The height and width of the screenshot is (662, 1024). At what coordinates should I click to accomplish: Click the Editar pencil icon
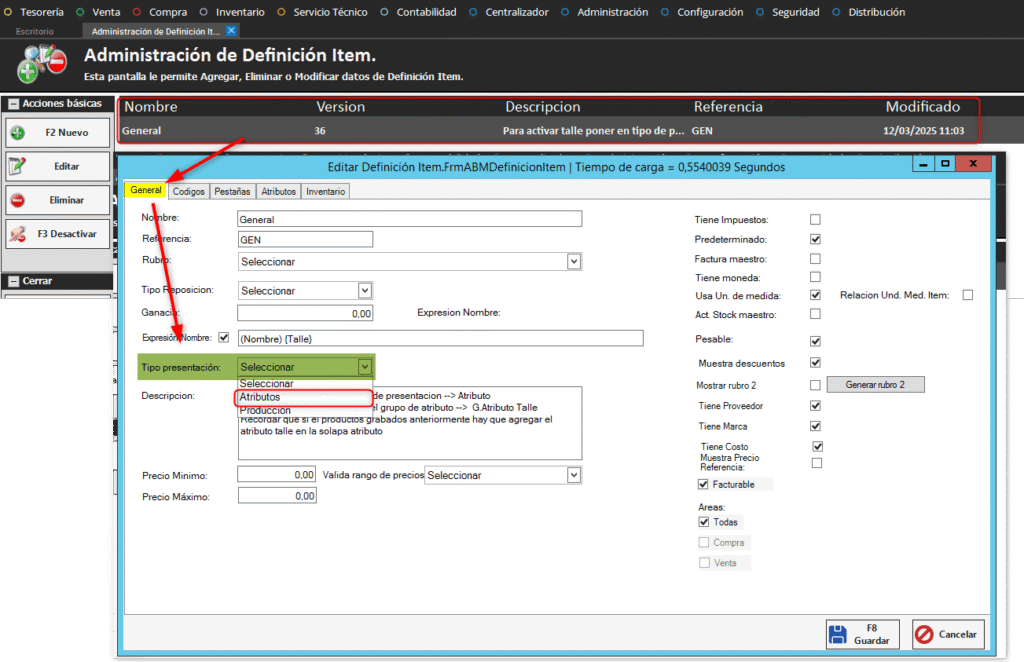[x=18, y=166]
